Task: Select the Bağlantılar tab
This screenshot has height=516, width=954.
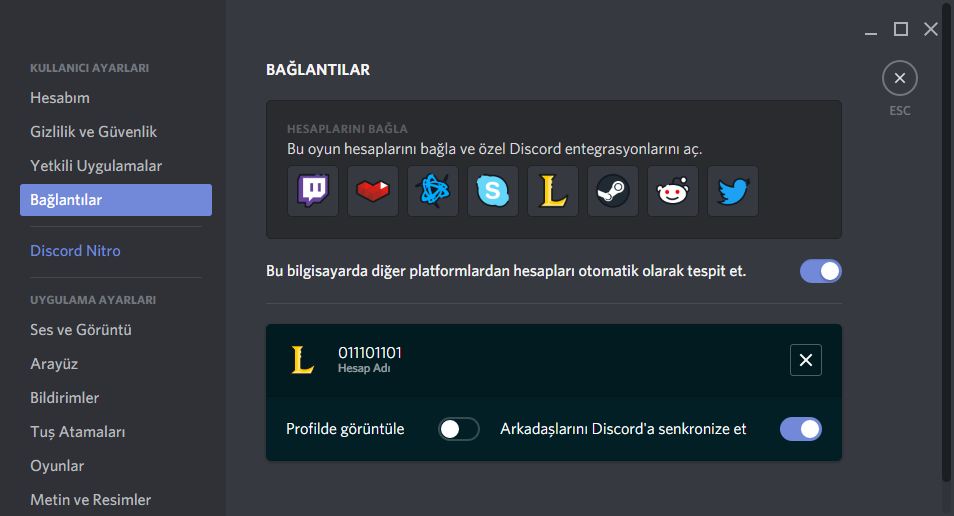Action: 116,200
